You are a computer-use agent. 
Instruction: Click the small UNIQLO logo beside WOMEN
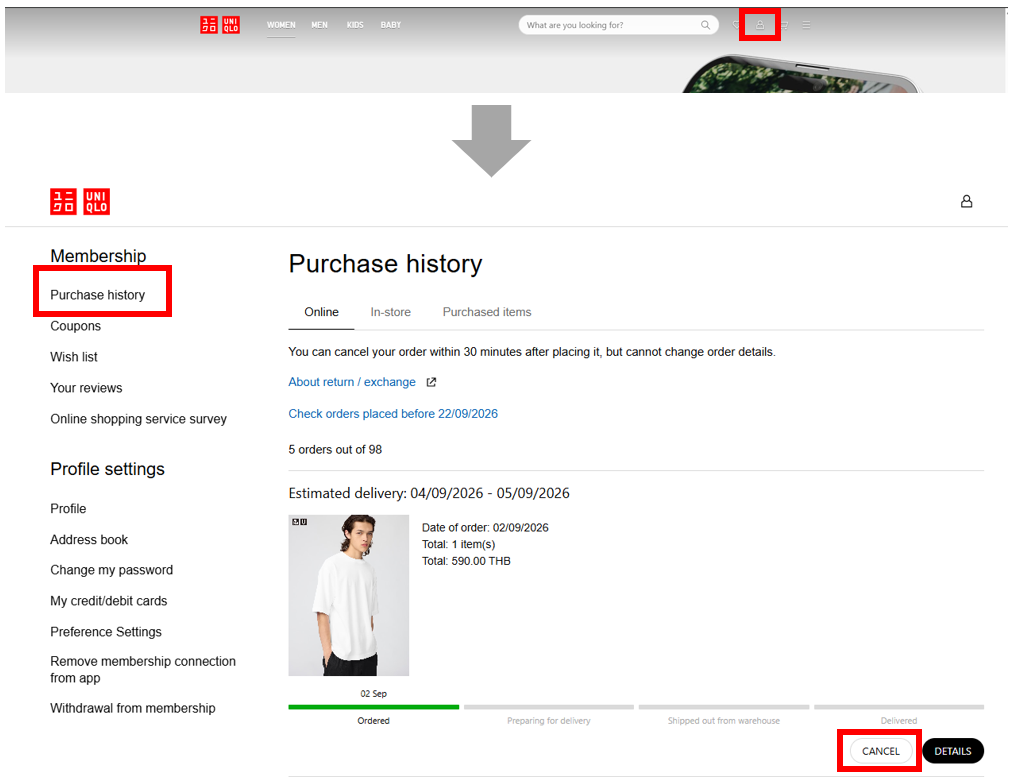click(220, 25)
